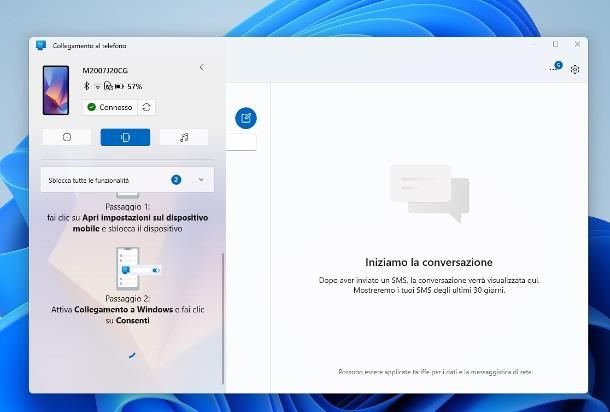Click the M2007J20CG device name
The image size is (610, 412).
105,70
